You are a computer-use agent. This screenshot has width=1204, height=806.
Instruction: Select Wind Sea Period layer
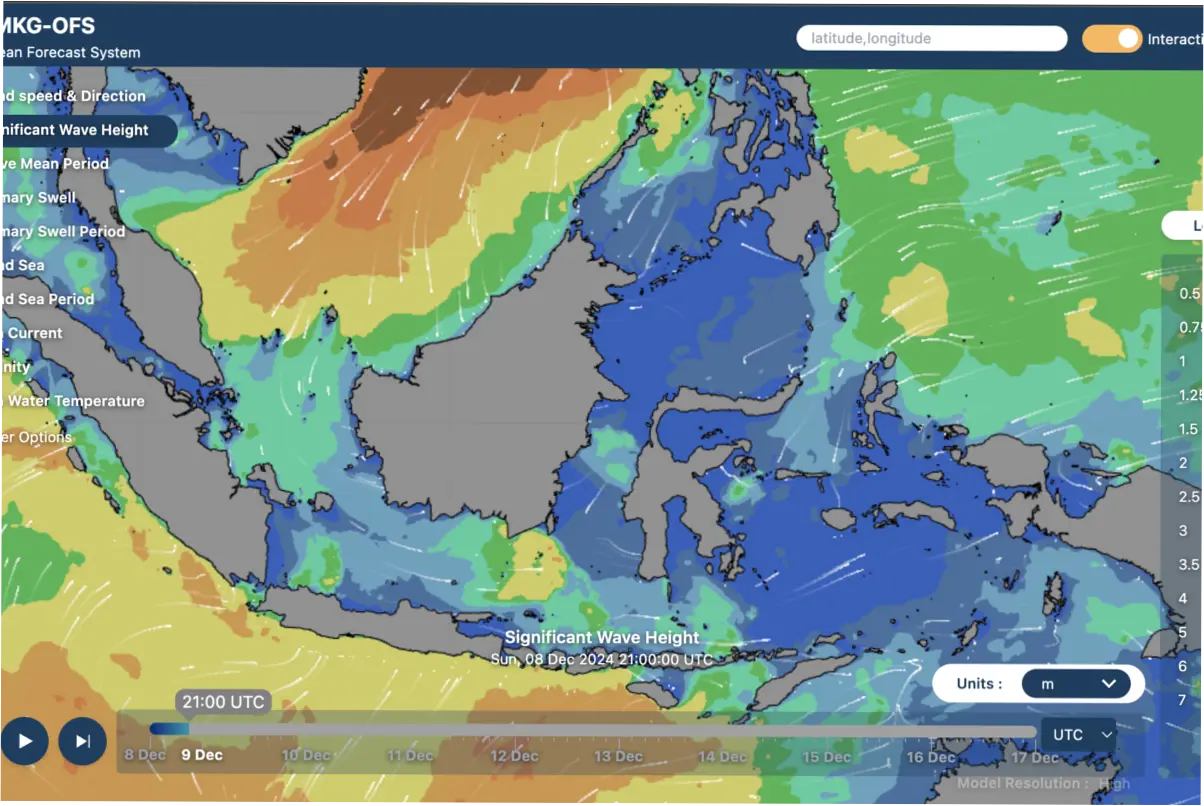pos(48,299)
